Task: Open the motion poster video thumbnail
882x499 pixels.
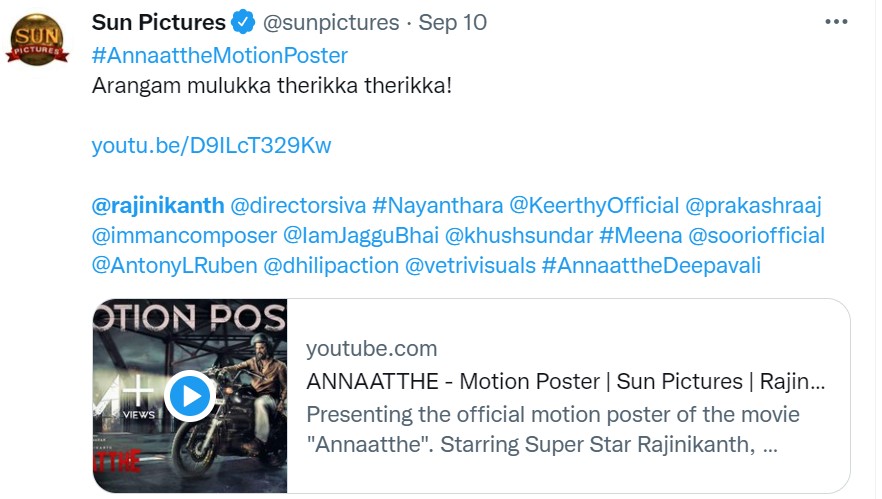Action: point(190,396)
